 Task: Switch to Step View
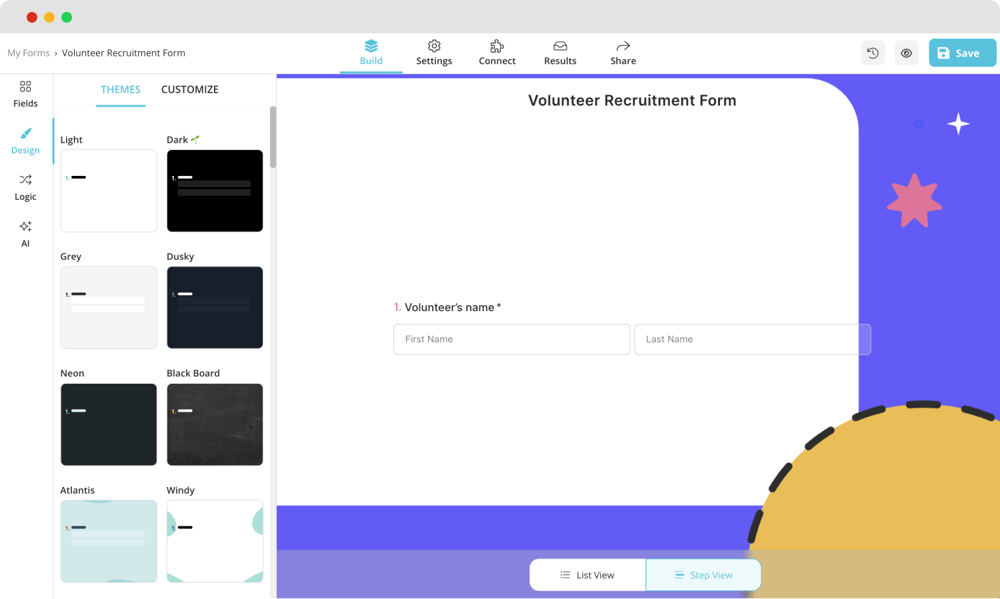point(703,575)
